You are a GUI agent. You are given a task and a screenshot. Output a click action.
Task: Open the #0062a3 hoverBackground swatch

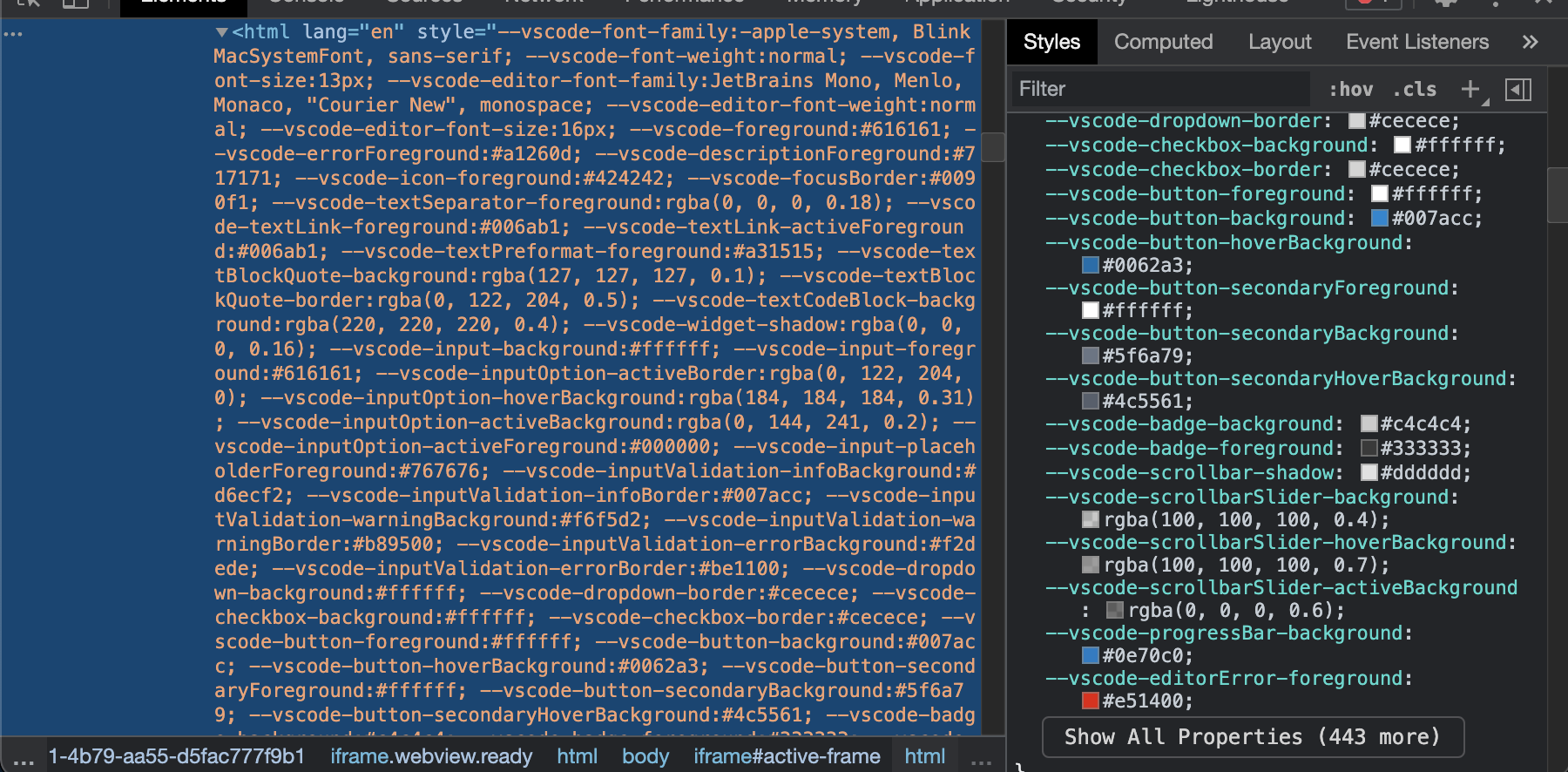[x=1091, y=265]
